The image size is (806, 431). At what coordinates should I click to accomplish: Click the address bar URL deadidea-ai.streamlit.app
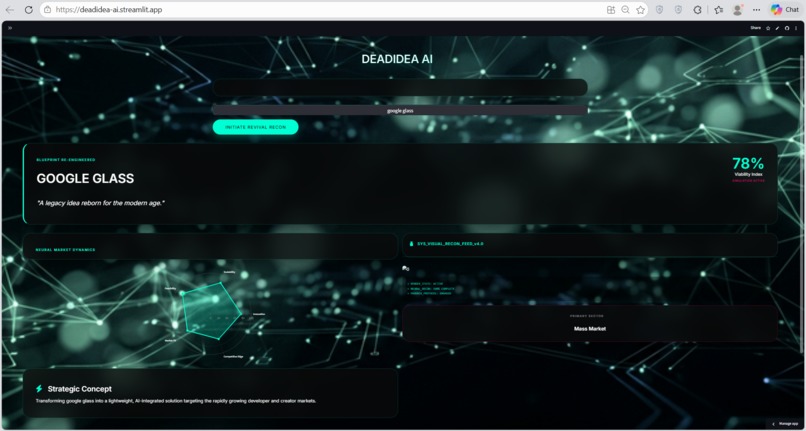pos(108,10)
